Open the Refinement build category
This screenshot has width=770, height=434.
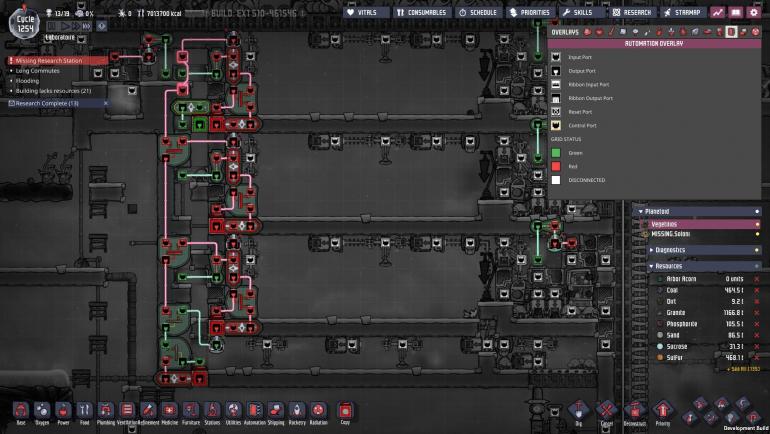[x=148, y=412]
